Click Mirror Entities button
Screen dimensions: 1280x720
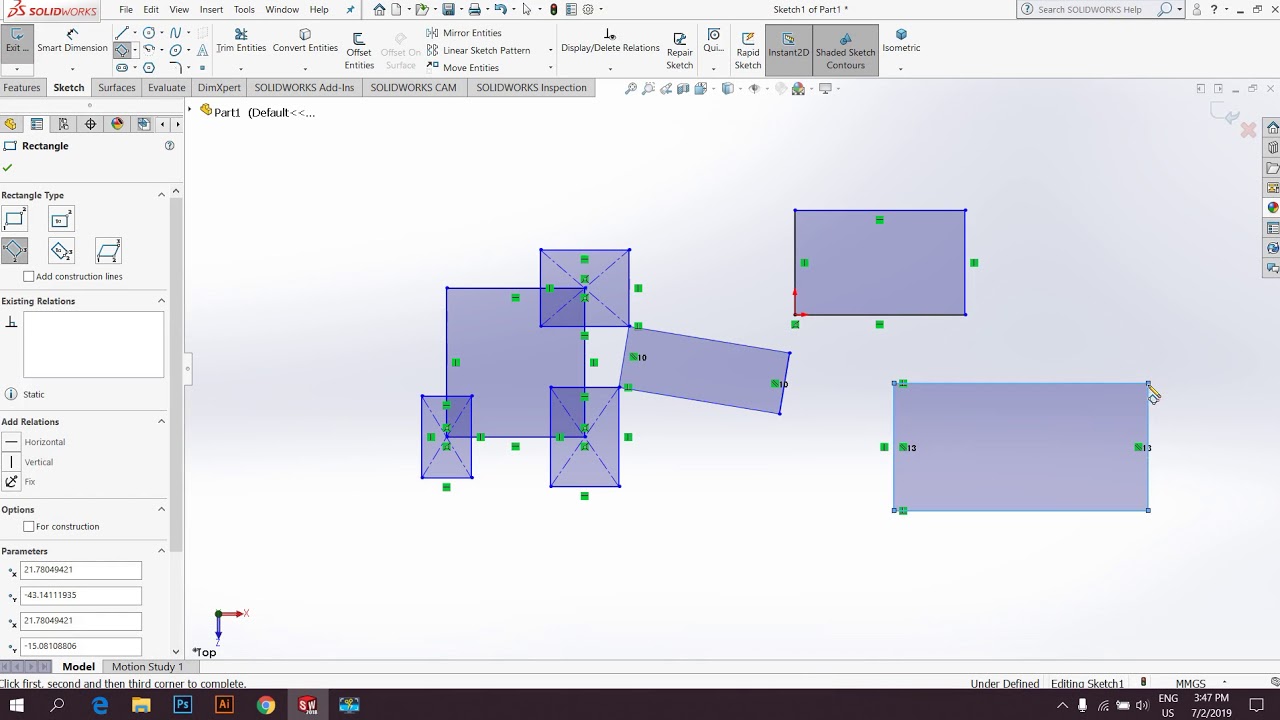pos(464,33)
